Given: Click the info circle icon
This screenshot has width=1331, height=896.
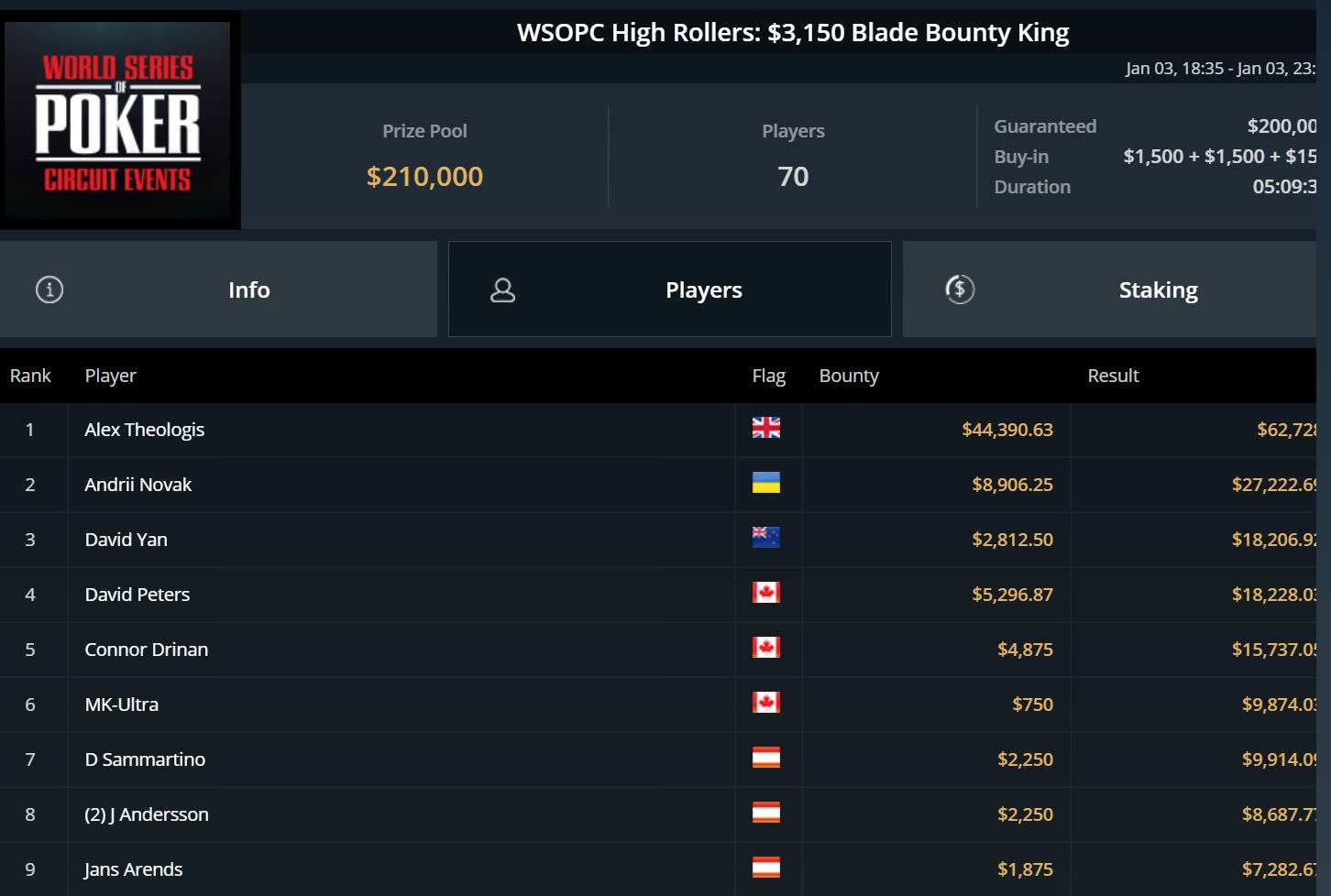Looking at the screenshot, I should (49, 290).
